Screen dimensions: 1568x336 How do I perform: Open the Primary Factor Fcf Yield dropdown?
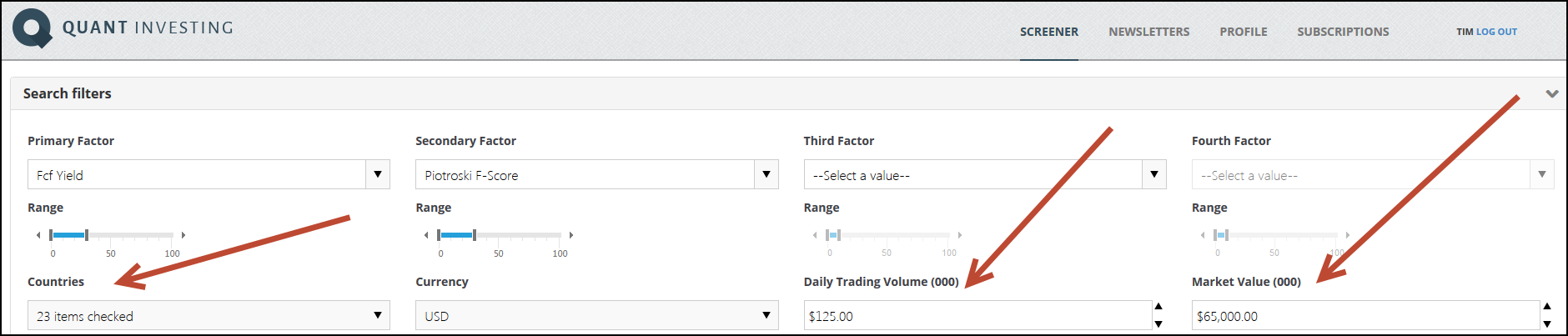(x=209, y=174)
